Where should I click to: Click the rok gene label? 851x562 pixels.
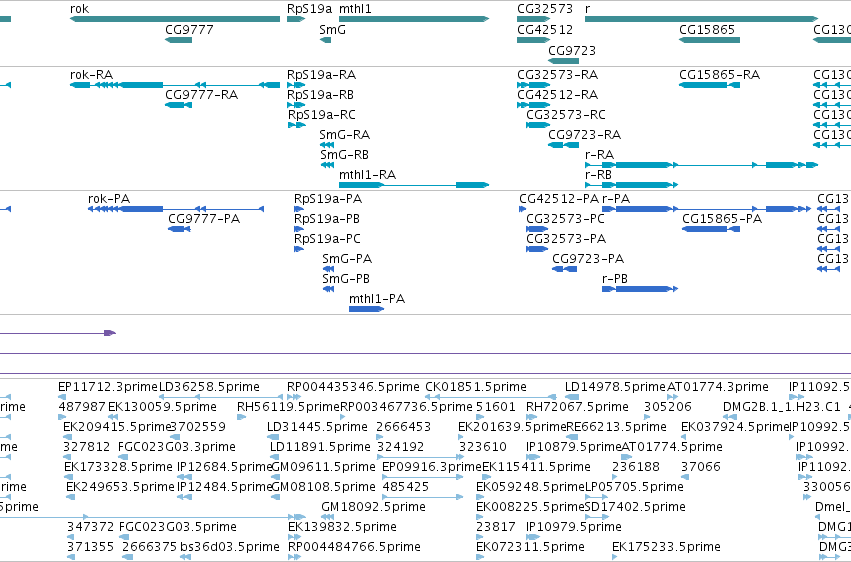79,9
